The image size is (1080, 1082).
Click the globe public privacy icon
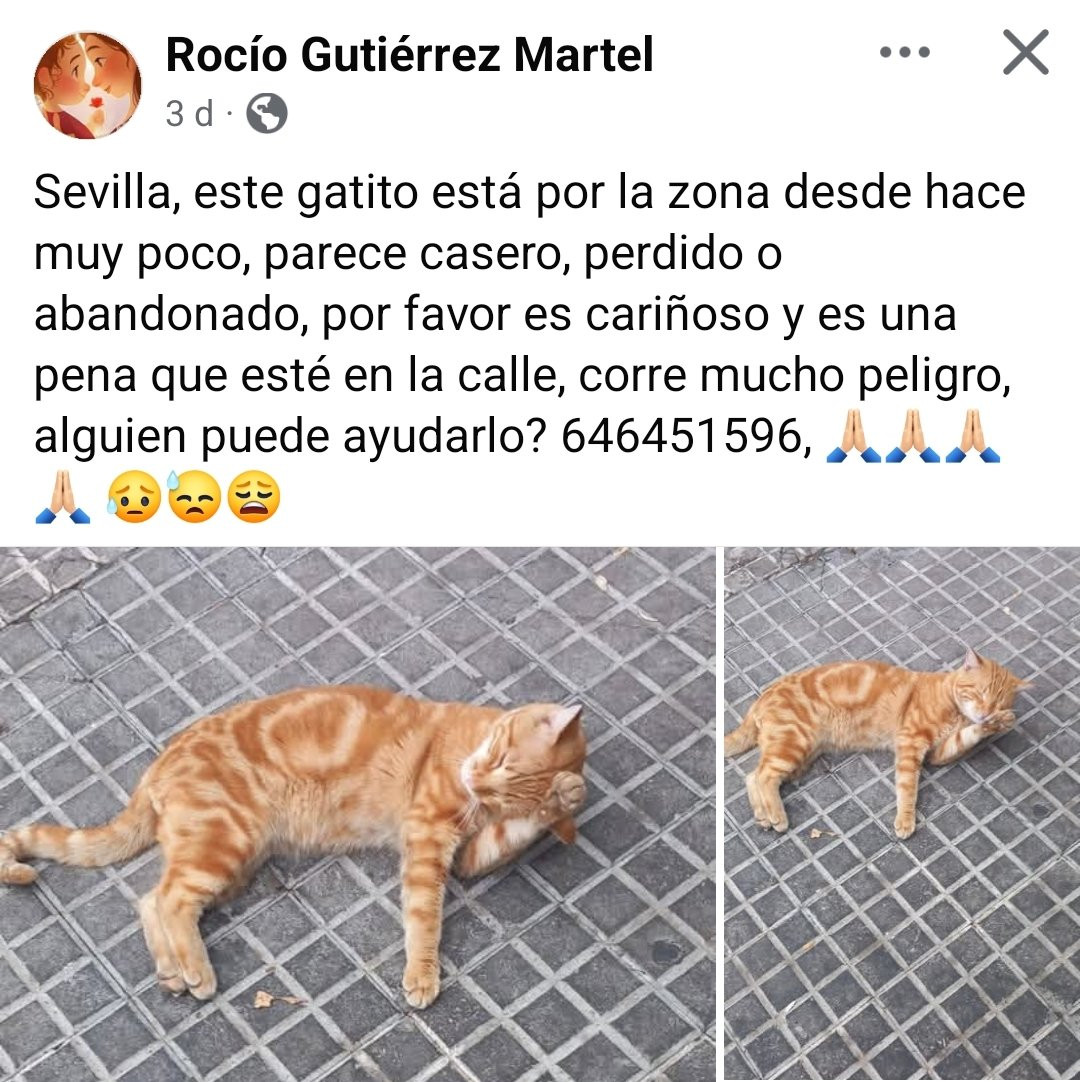pos(267,113)
